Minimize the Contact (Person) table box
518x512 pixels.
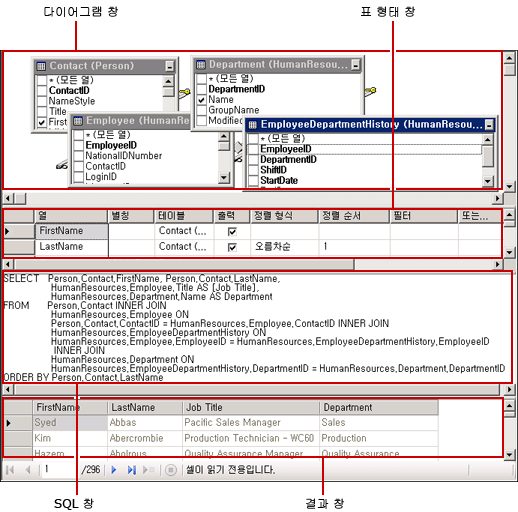coord(170,66)
